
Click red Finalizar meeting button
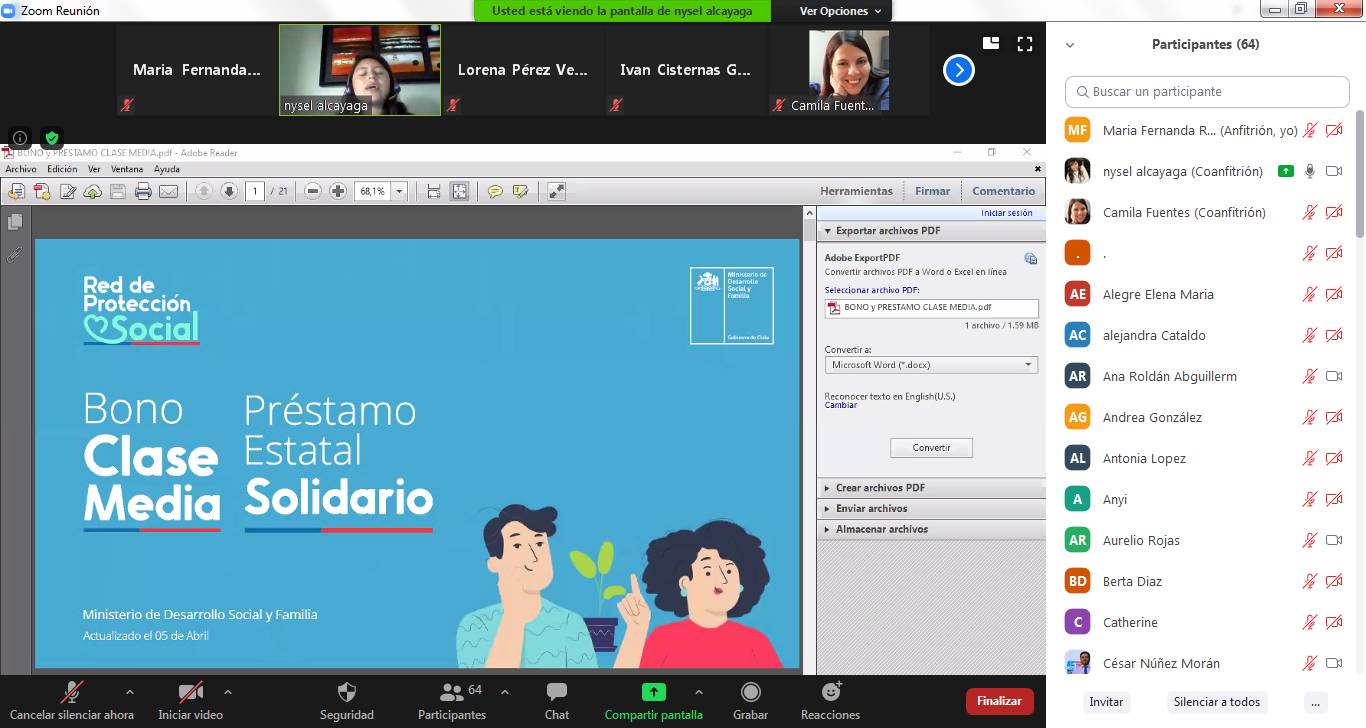coord(999,701)
